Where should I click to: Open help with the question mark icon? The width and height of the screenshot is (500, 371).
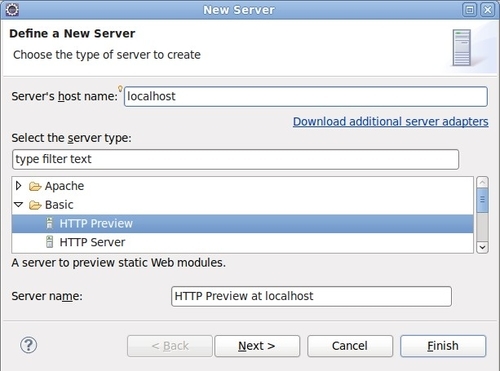click(x=29, y=345)
